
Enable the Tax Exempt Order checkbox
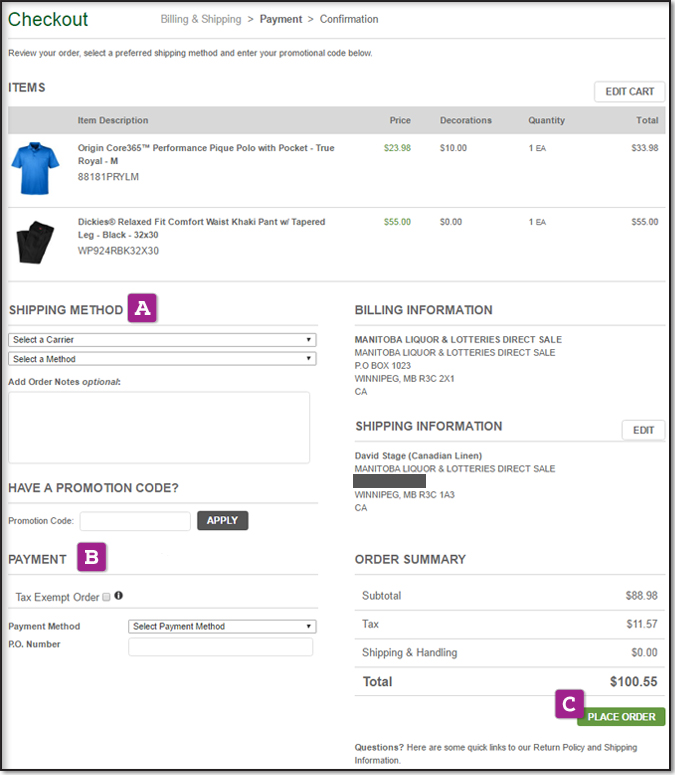pyautogui.click(x=106, y=597)
